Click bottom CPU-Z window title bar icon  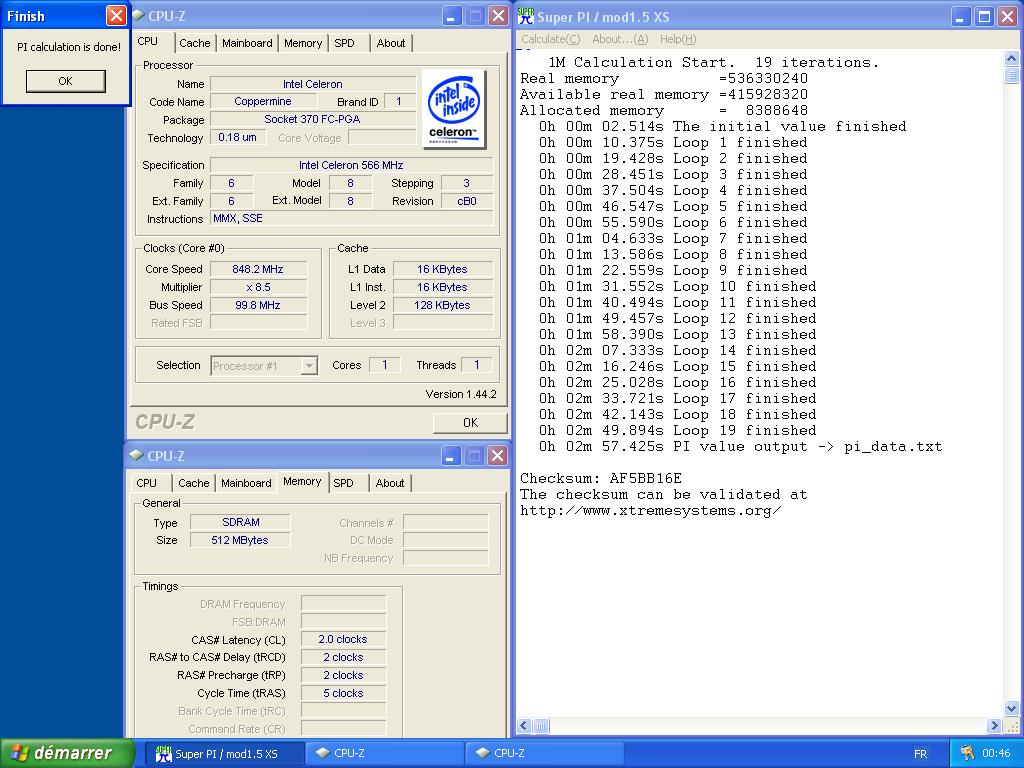point(136,455)
